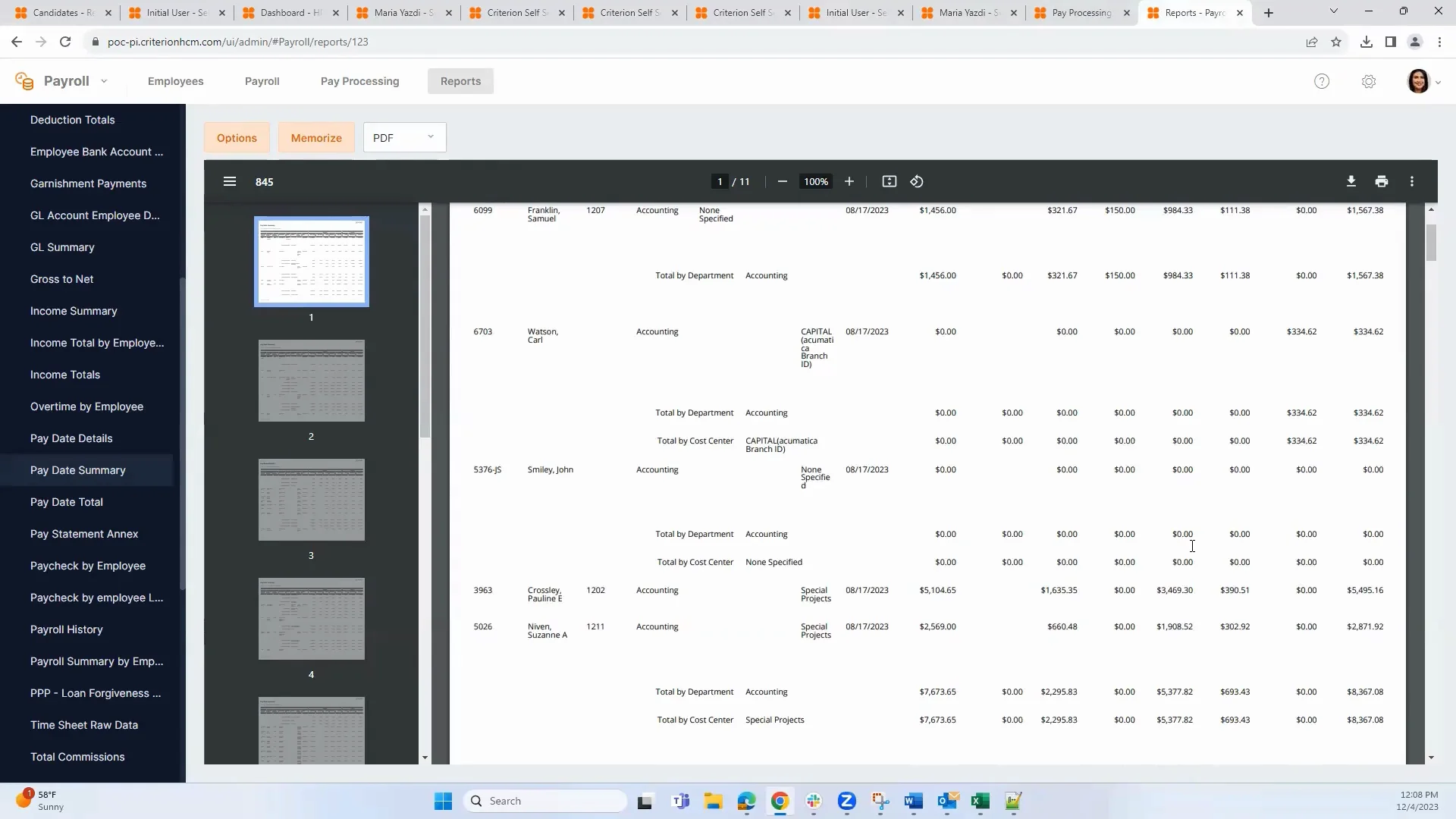Expand the Payroll module switcher
1456x819 pixels.
(x=104, y=81)
